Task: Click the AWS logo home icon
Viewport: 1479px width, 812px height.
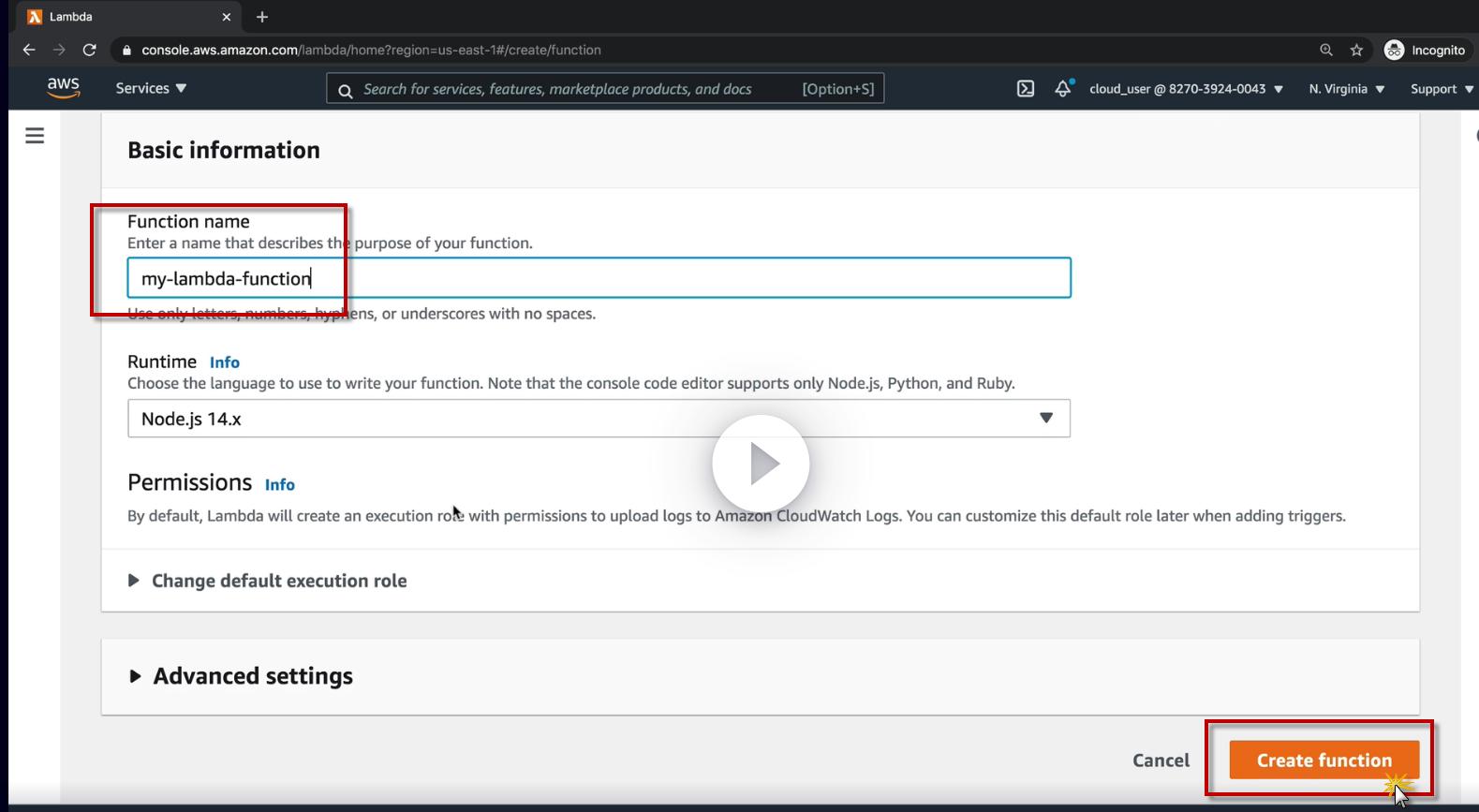Action: pyautogui.click(x=63, y=88)
